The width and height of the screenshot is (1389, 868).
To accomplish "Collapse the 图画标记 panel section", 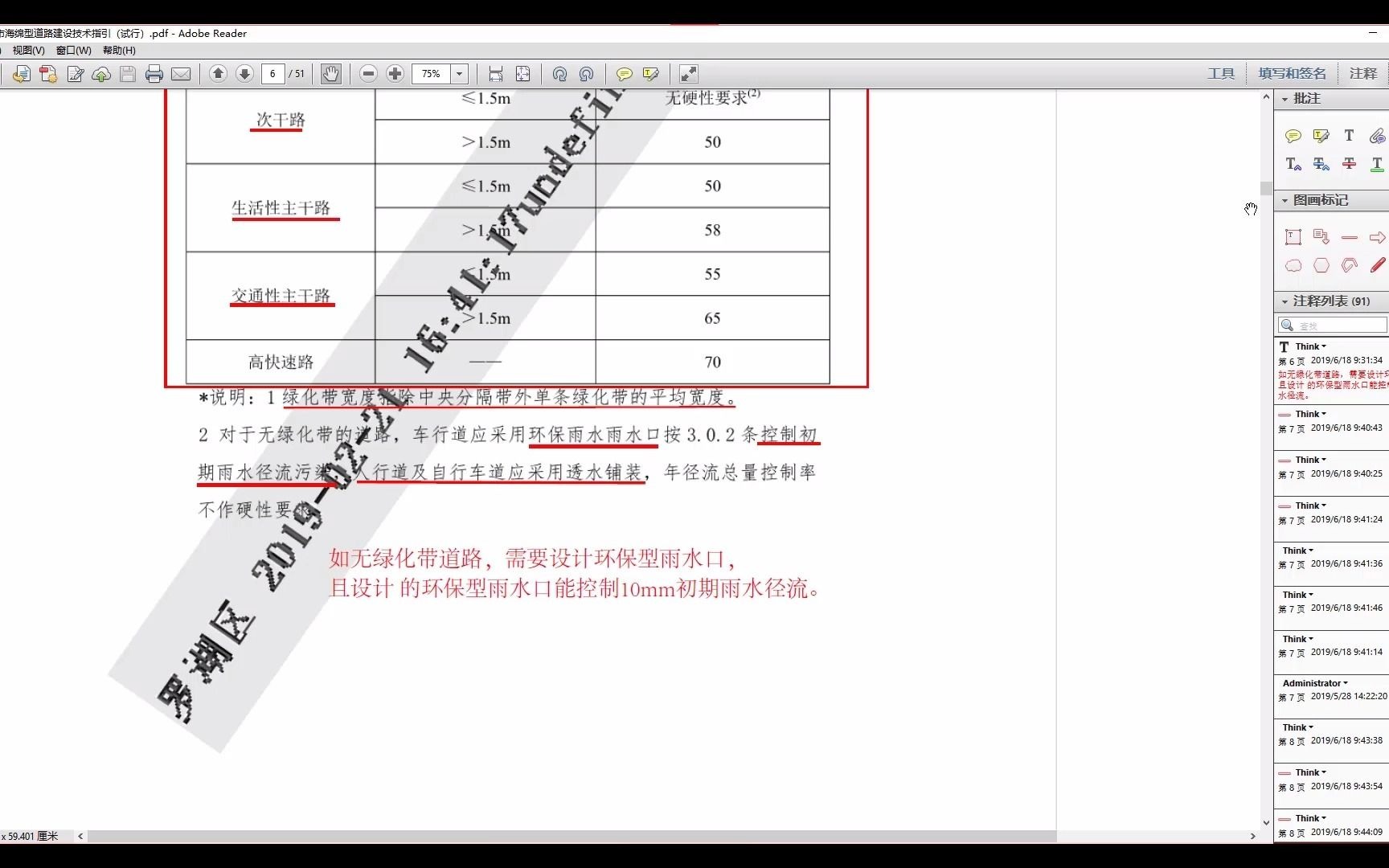I will tap(1285, 200).
